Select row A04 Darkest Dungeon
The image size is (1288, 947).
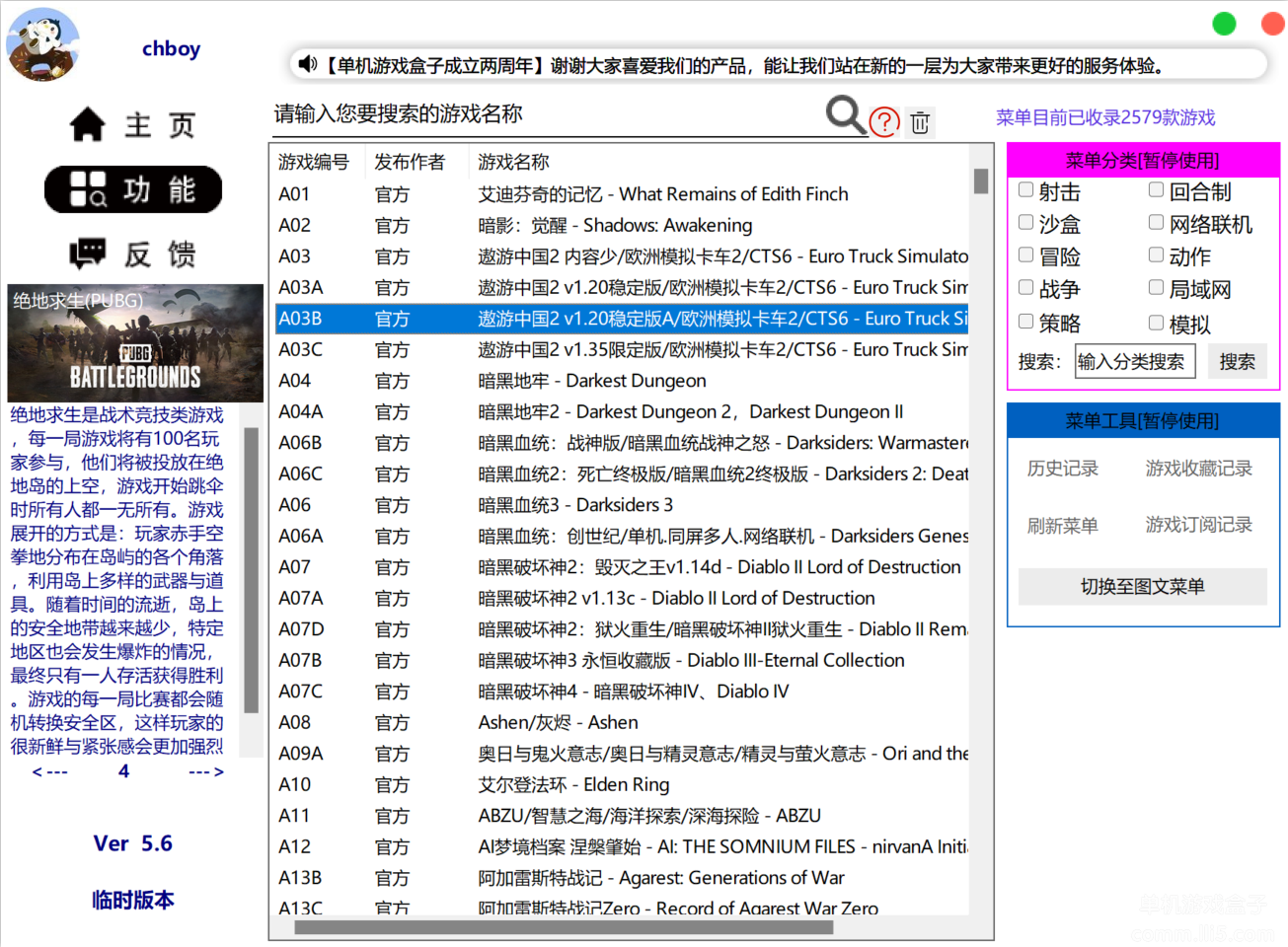622,381
